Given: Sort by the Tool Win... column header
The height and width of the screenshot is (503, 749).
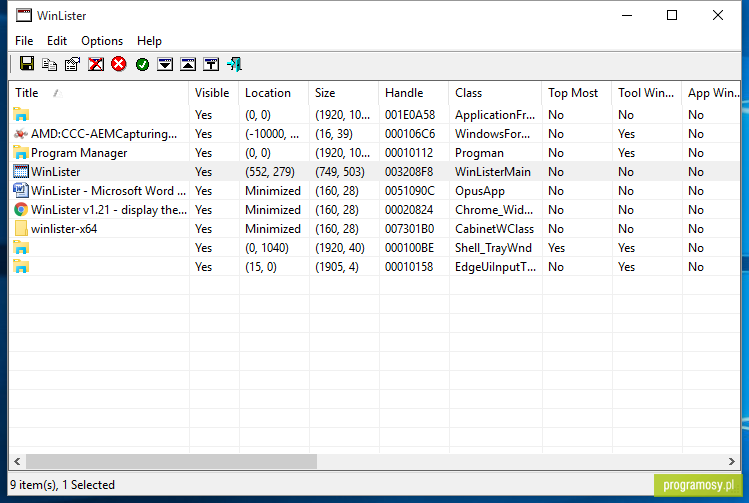Looking at the screenshot, I should pyautogui.click(x=647, y=93).
